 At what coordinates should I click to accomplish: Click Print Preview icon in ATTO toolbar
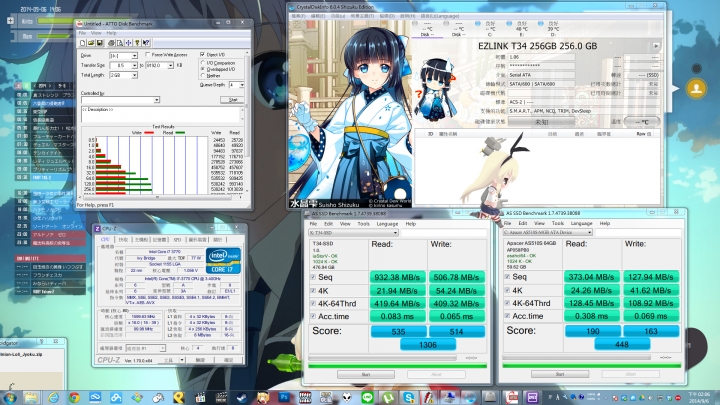click(120, 43)
